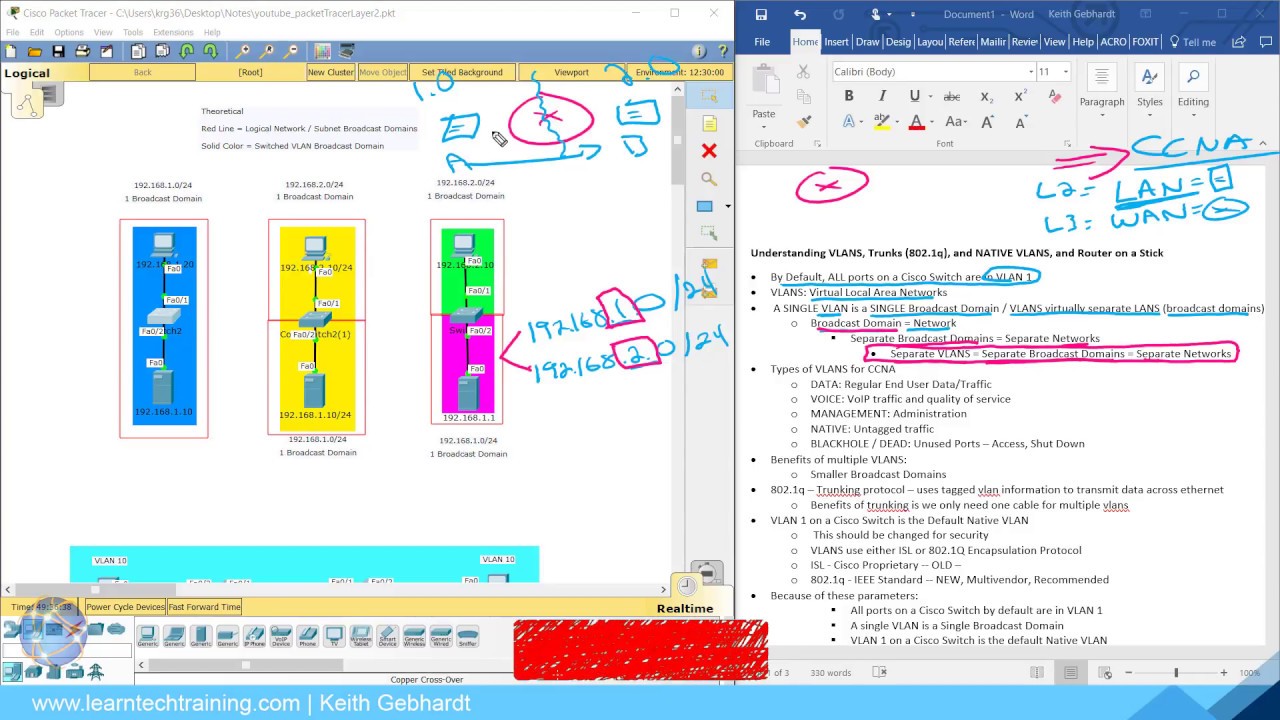Click Zoom Out magnifier in Packet Tracer

tap(291, 51)
